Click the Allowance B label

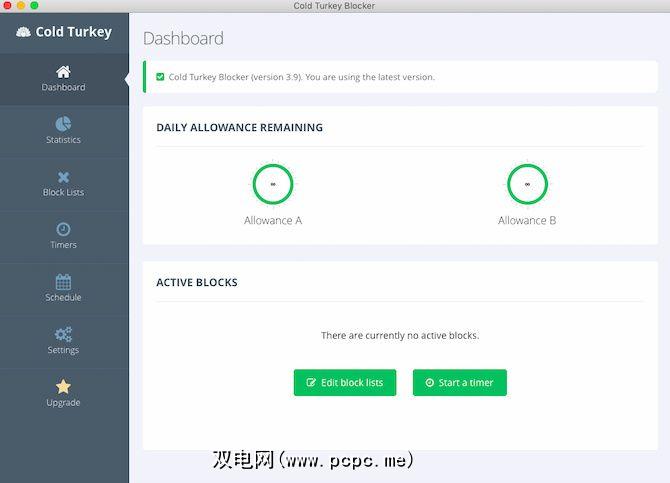(527, 221)
